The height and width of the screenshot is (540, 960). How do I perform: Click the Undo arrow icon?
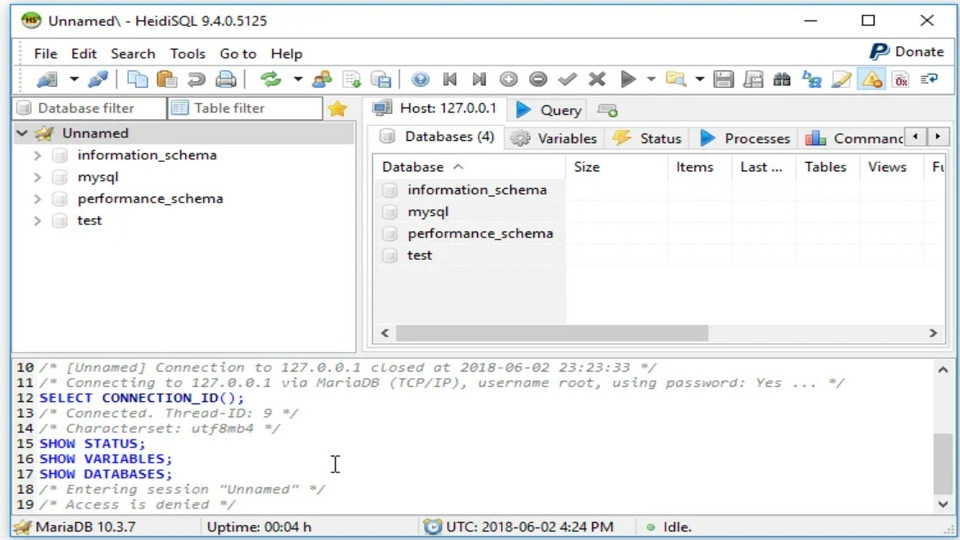[x=197, y=80]
